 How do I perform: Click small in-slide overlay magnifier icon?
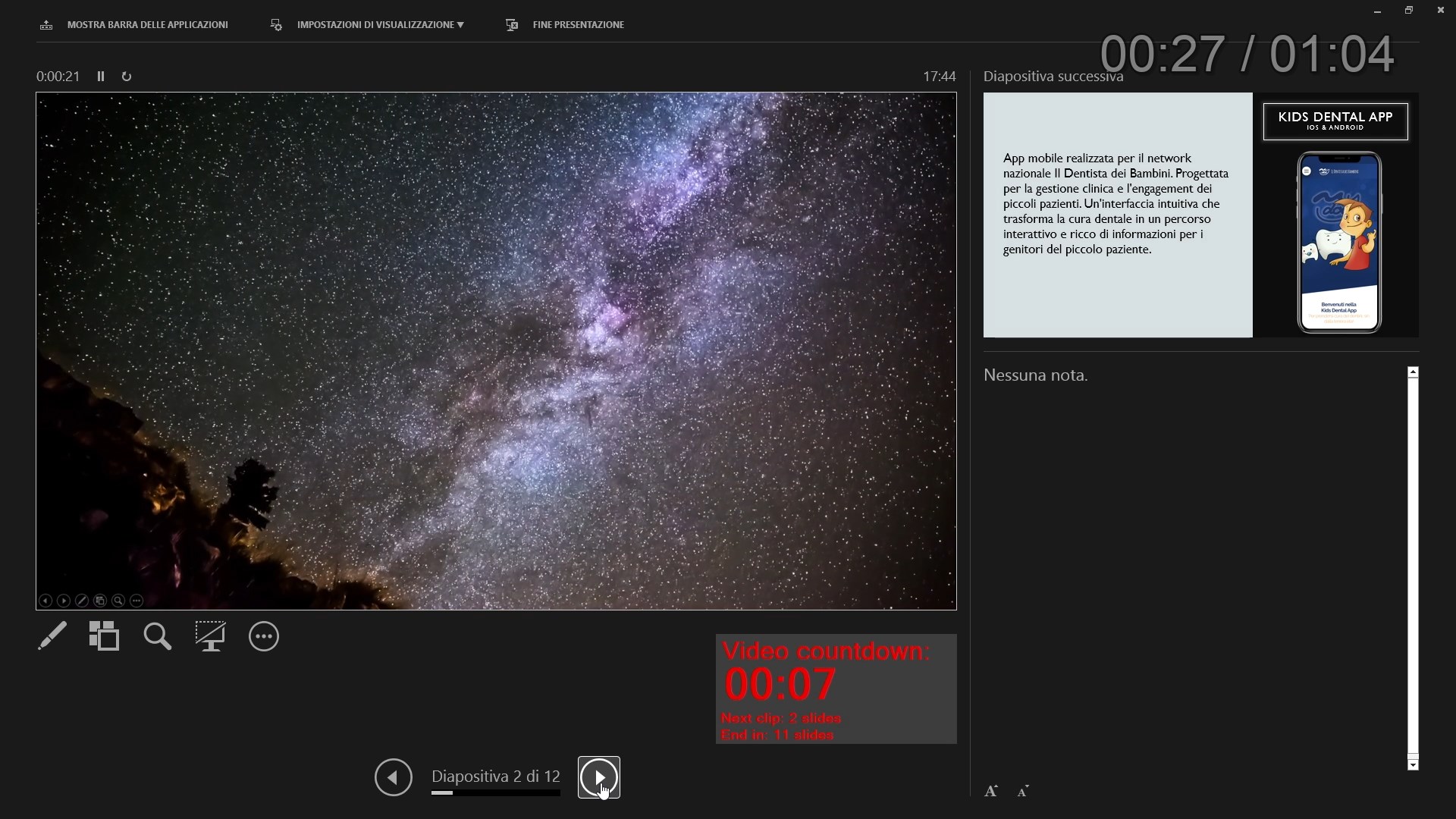pos(118,601)
